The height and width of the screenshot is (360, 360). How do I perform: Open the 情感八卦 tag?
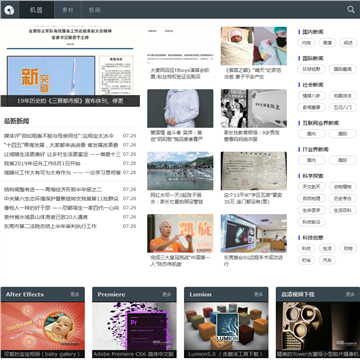[312, 96]
